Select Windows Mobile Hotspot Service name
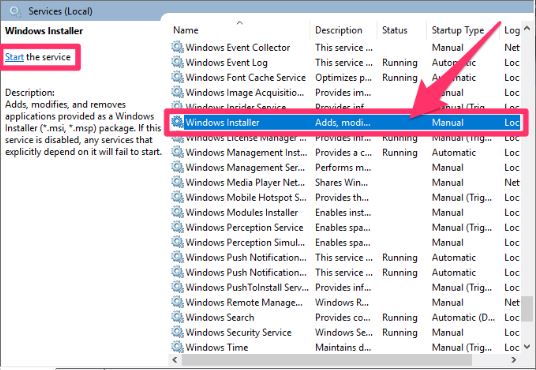 [246, 198]
